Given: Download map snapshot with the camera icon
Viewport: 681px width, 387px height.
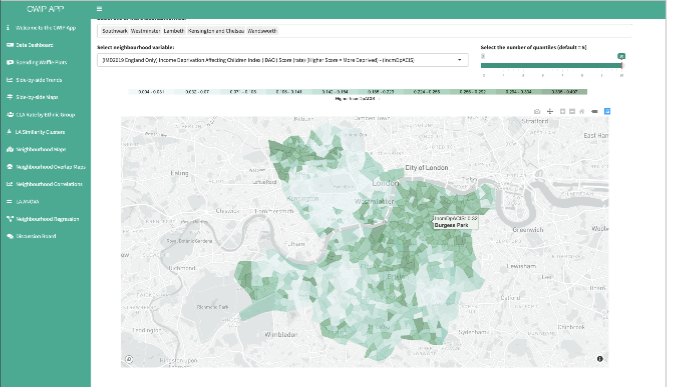Looking at the screenshot, I should [537, 112].
